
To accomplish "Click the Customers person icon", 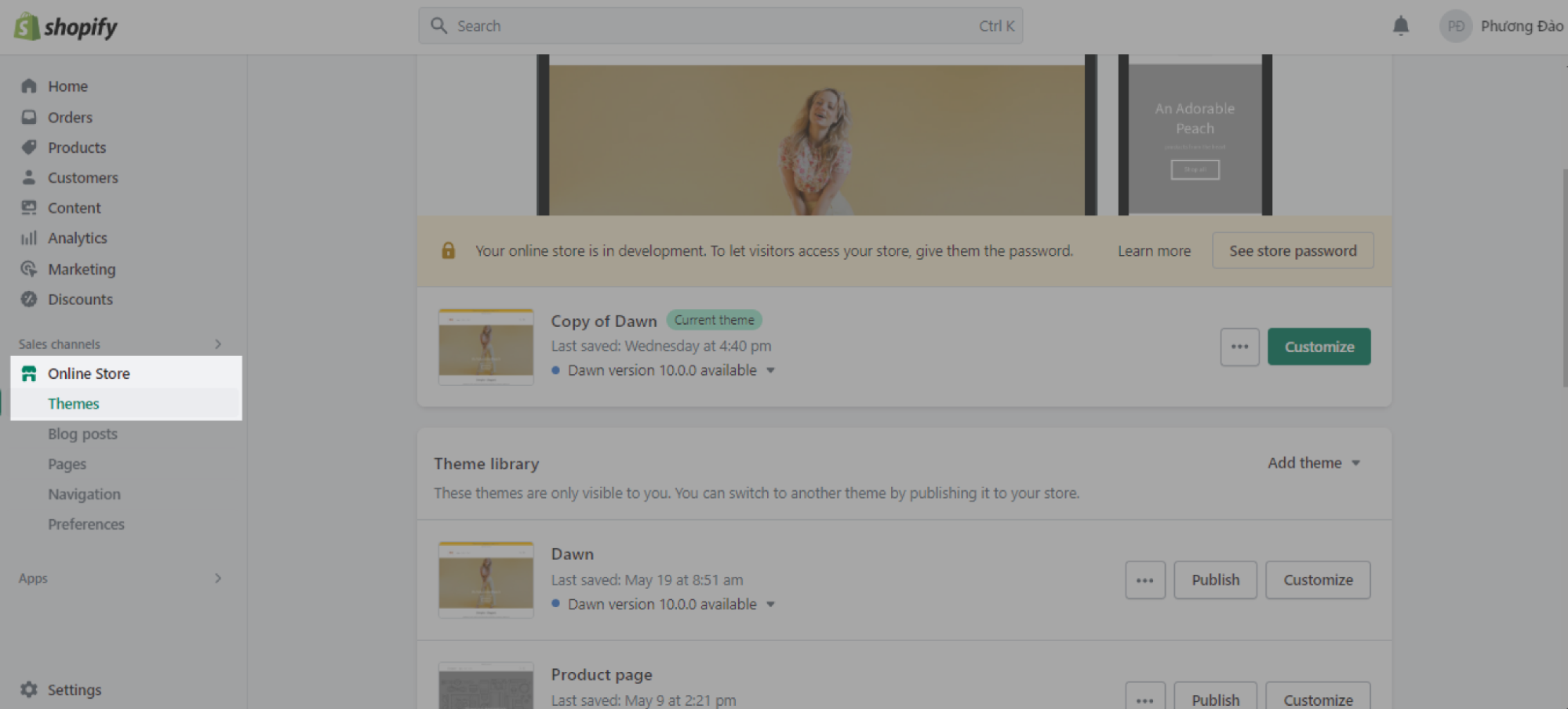I will coord(29,177).
